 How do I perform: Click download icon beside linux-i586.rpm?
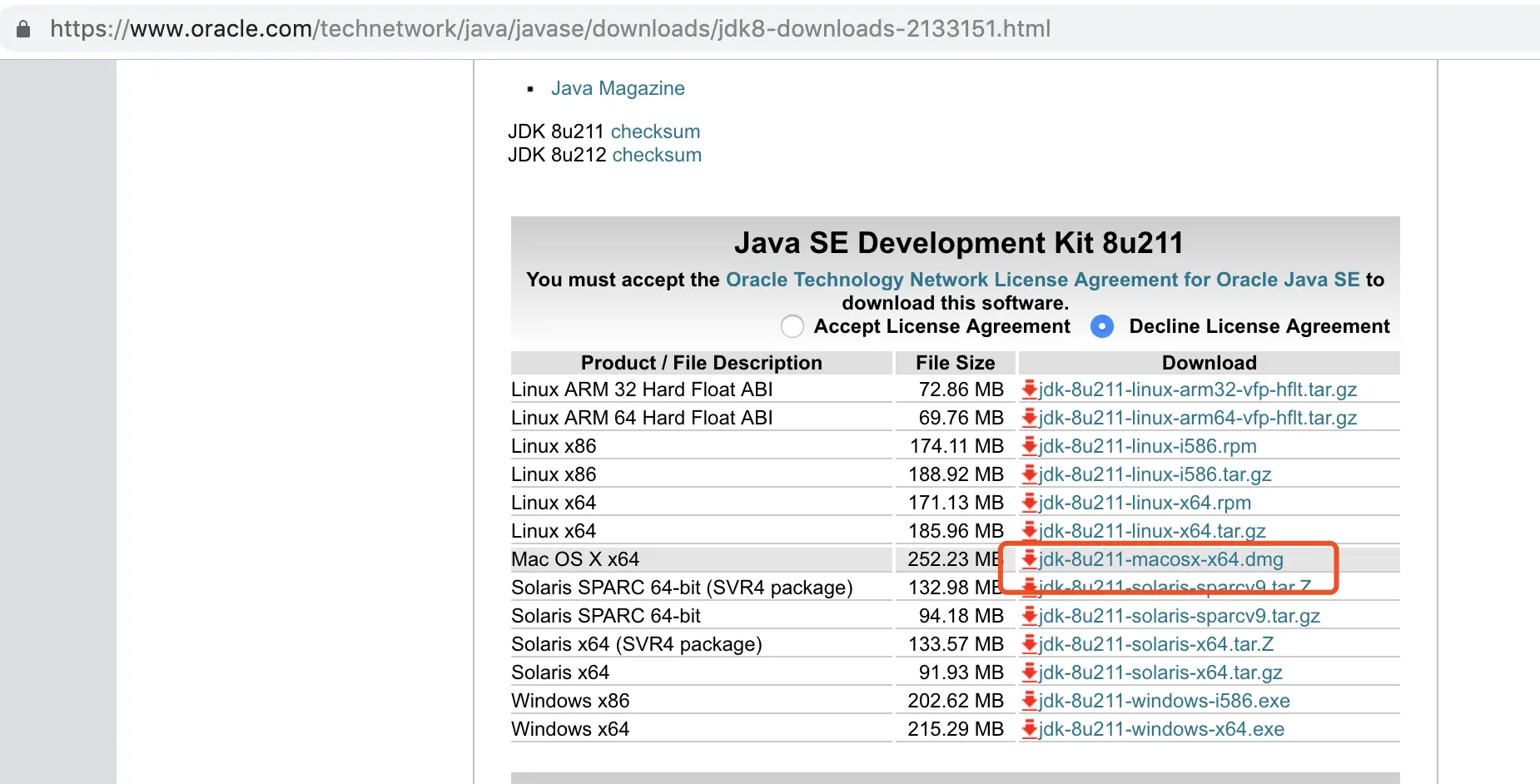coord(1030,446)
